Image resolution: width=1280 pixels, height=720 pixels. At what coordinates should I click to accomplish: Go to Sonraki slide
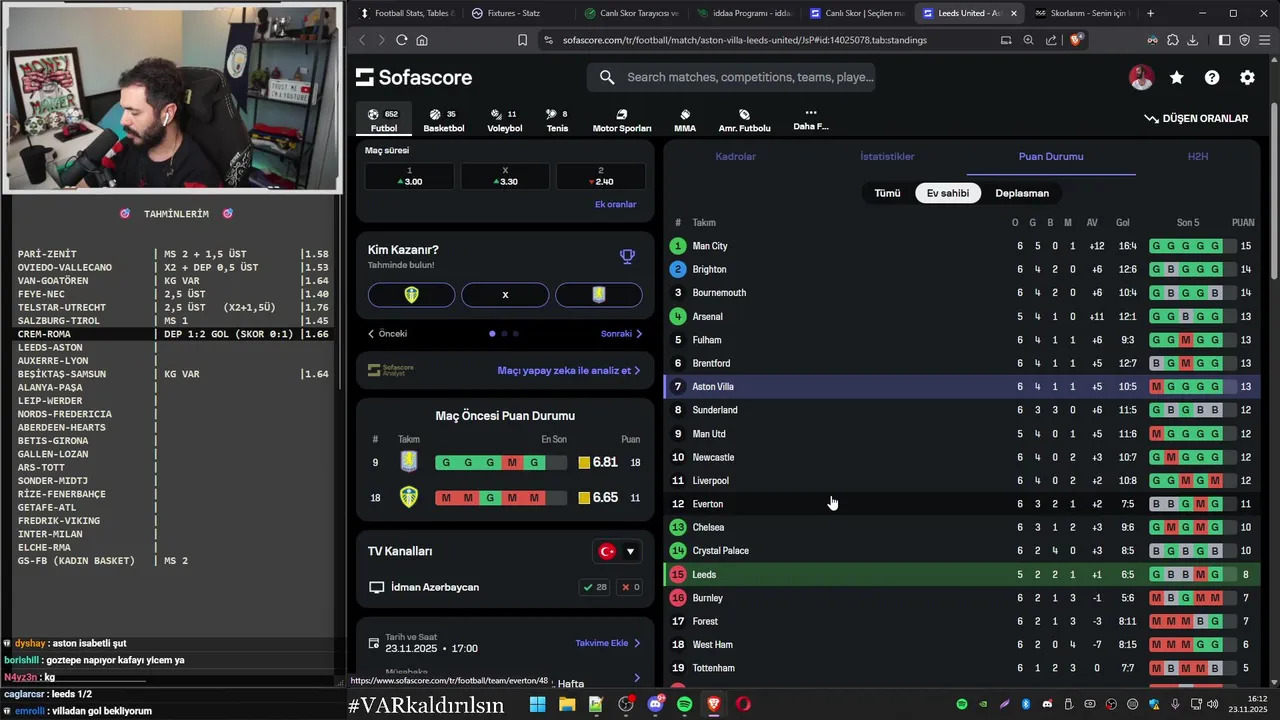pos(622,334)
